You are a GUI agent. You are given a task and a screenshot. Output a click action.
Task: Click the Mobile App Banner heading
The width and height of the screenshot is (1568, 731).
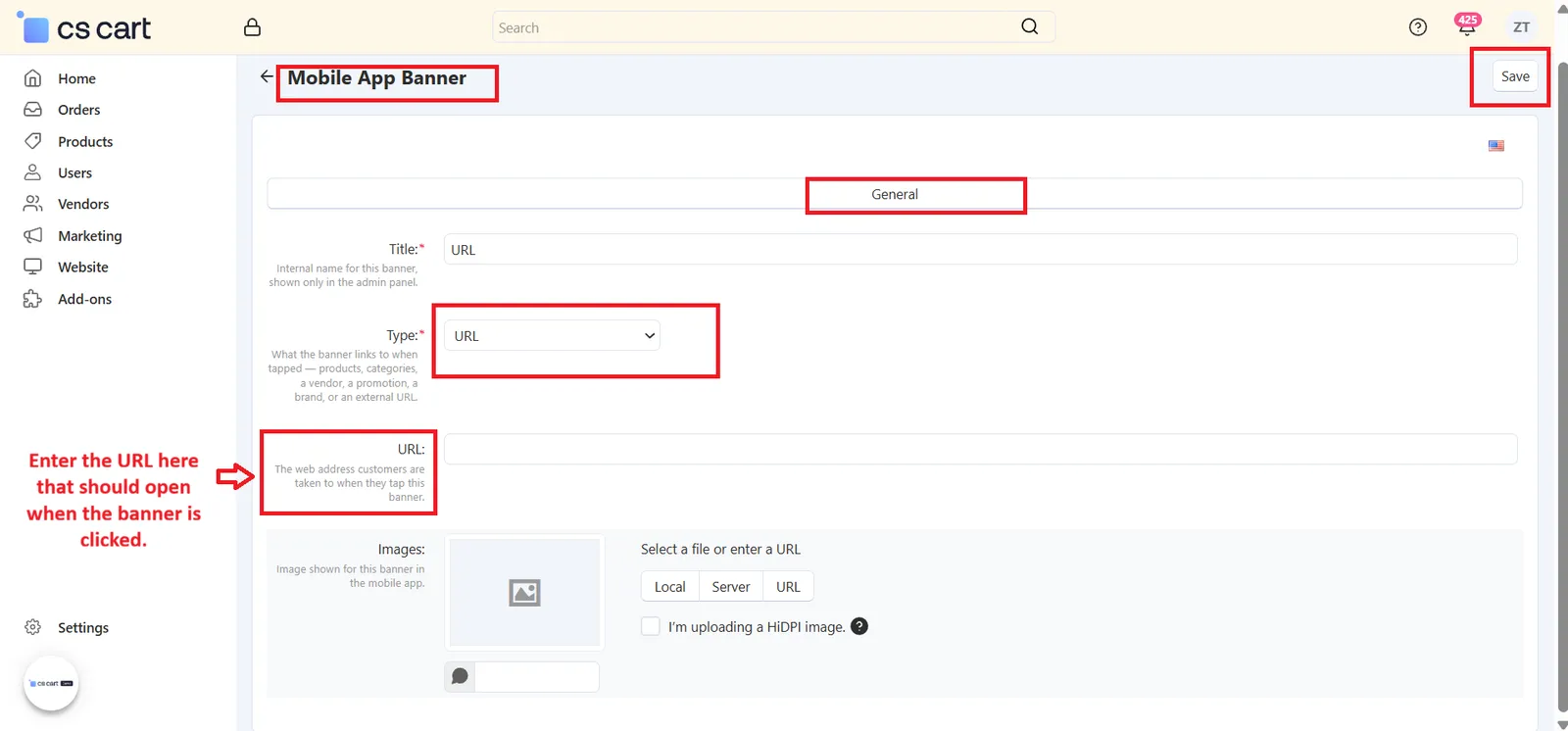click(x=377, y=77)
